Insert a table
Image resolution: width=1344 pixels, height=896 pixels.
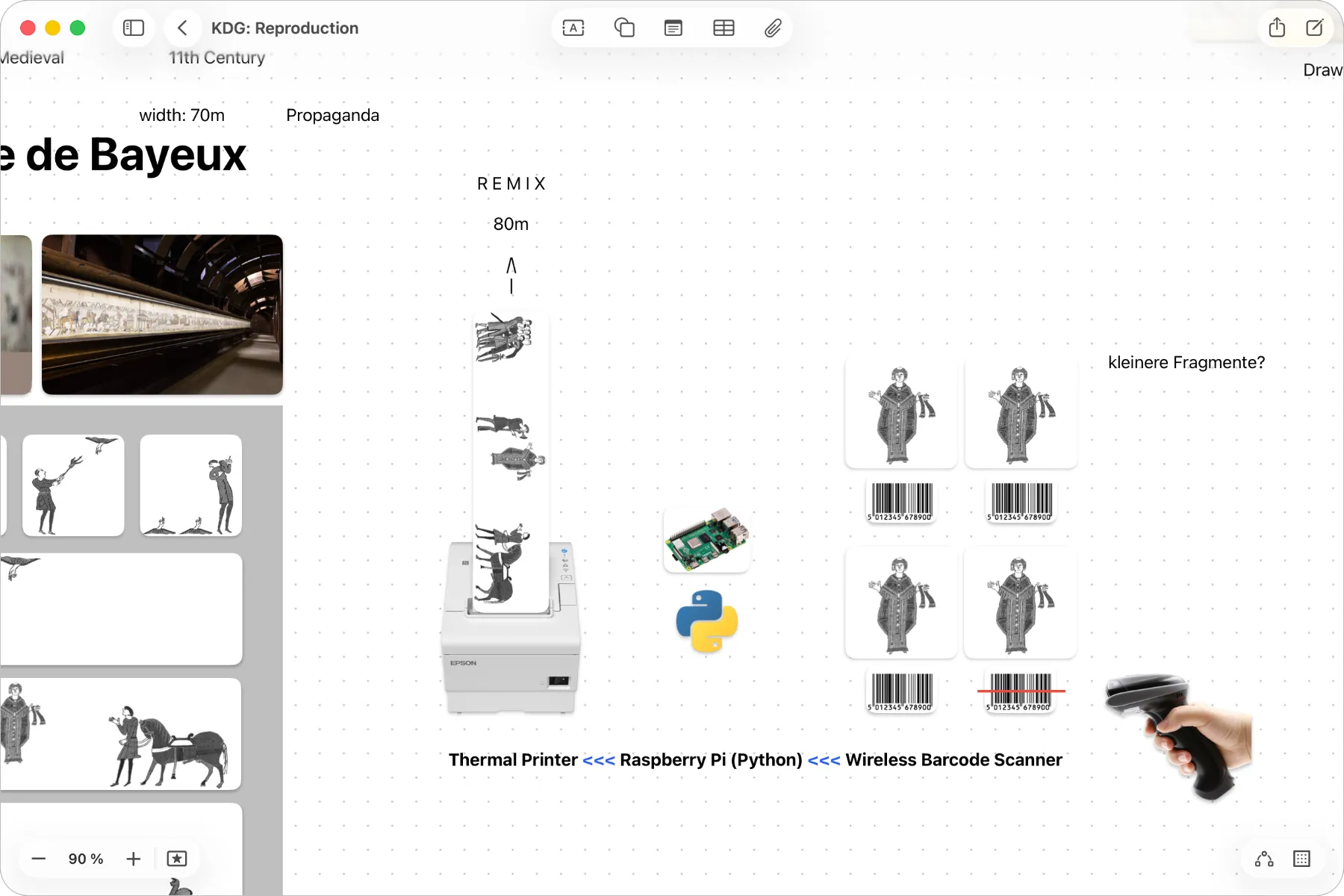pyautogui.click(x=723, y=28)
